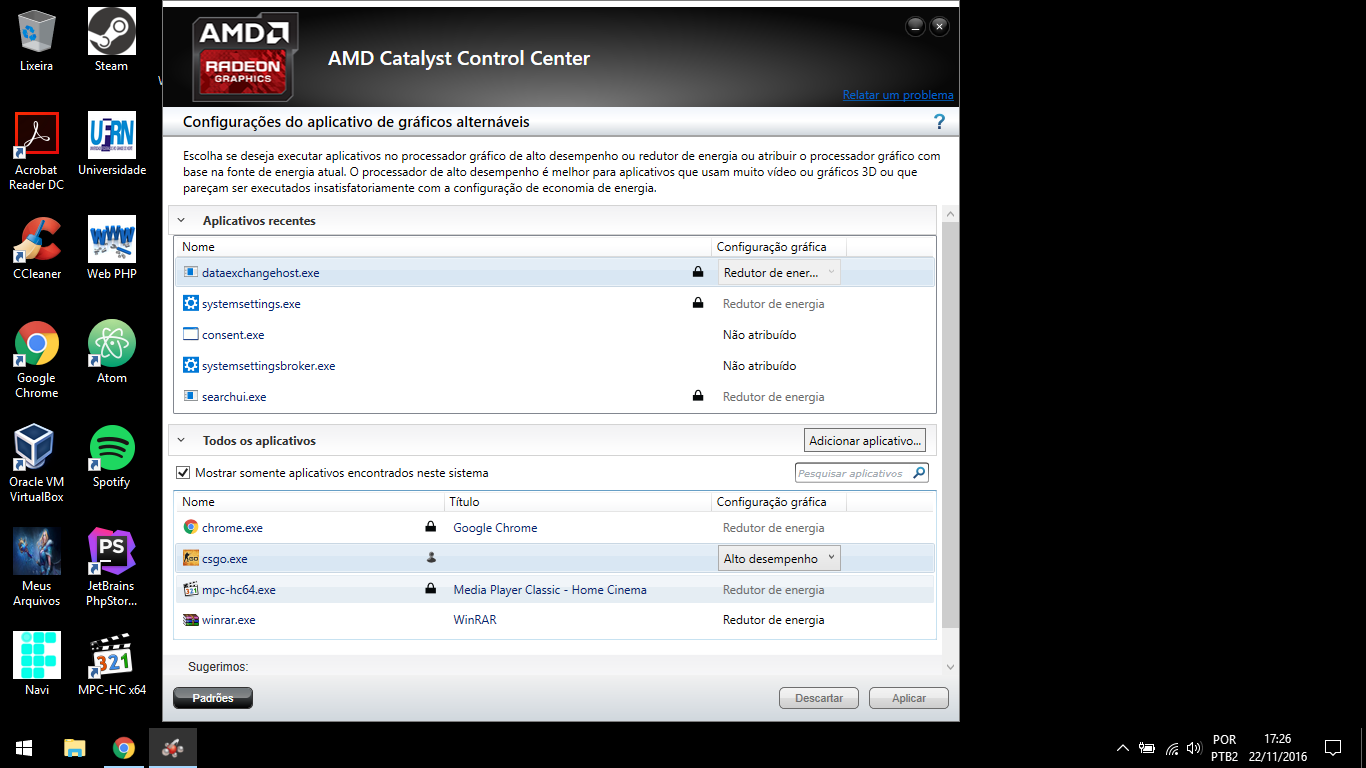Screen dimensions: 1366x768
Task: Show hidden system tray icons
Action: (1123, 748)
